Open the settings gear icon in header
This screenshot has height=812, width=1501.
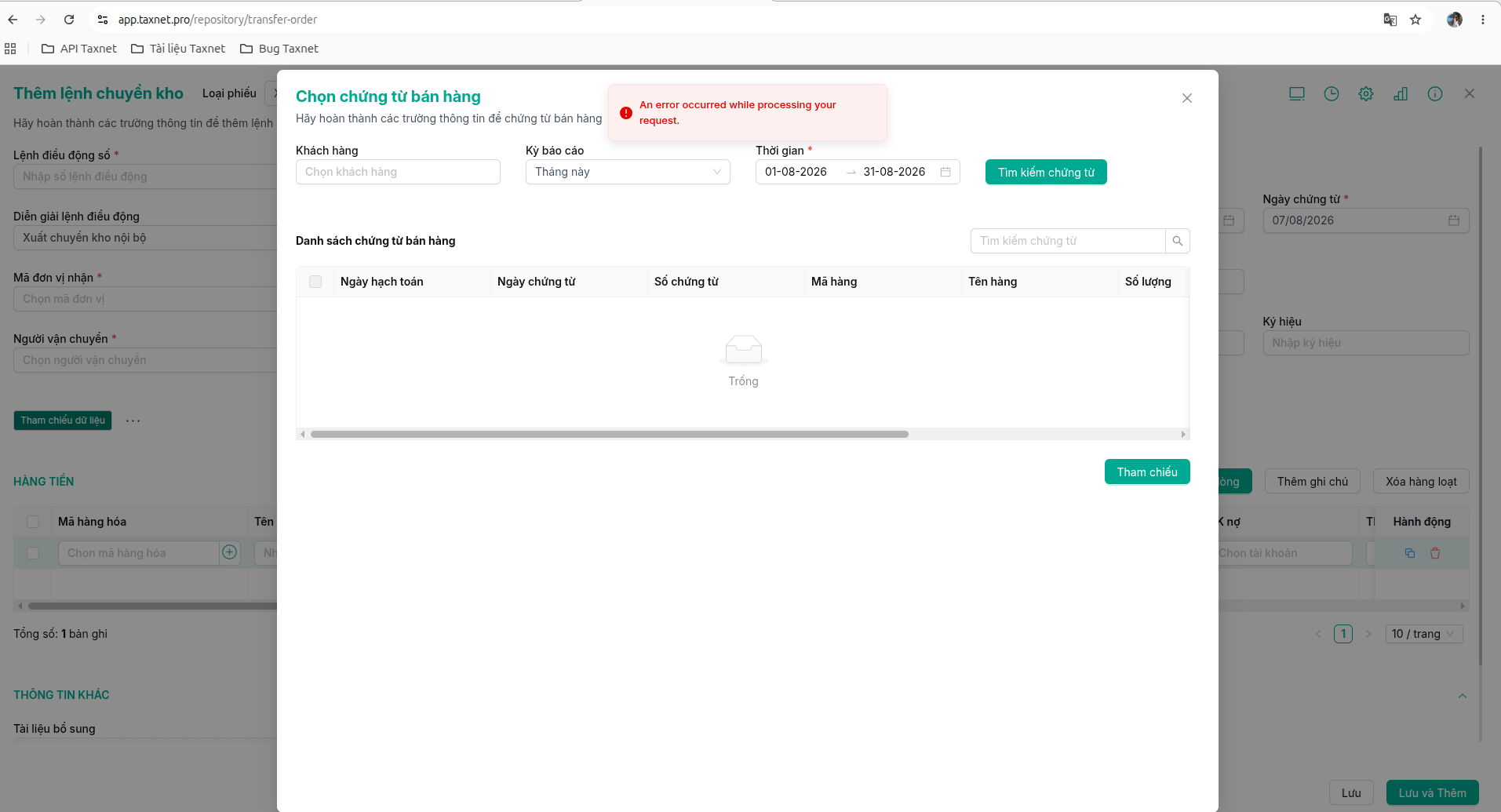pos(1366,94)
